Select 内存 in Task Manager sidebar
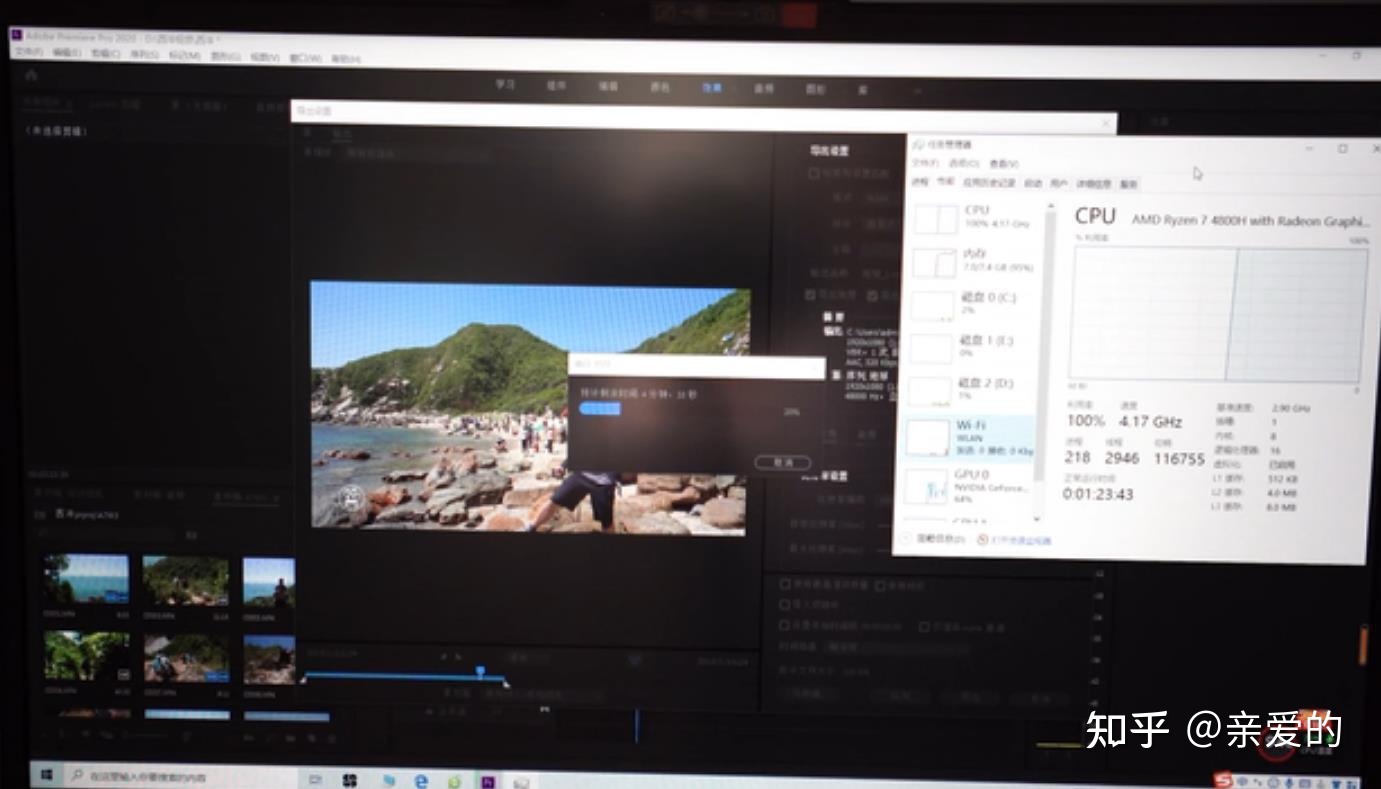The image size is (1381, 789). pyautogui.click(x=973, y=261)
